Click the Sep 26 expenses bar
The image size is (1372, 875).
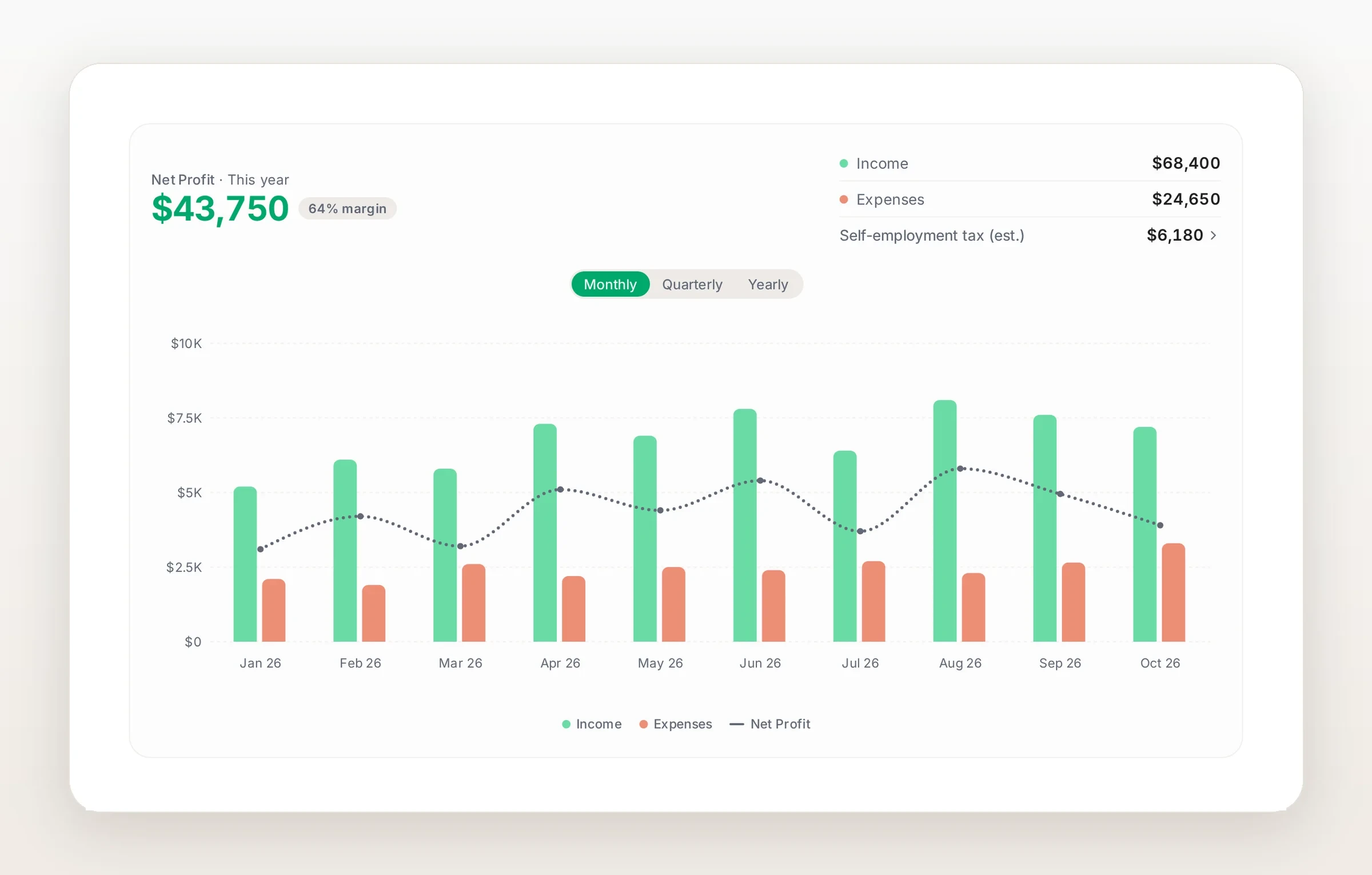point(1074,602)
